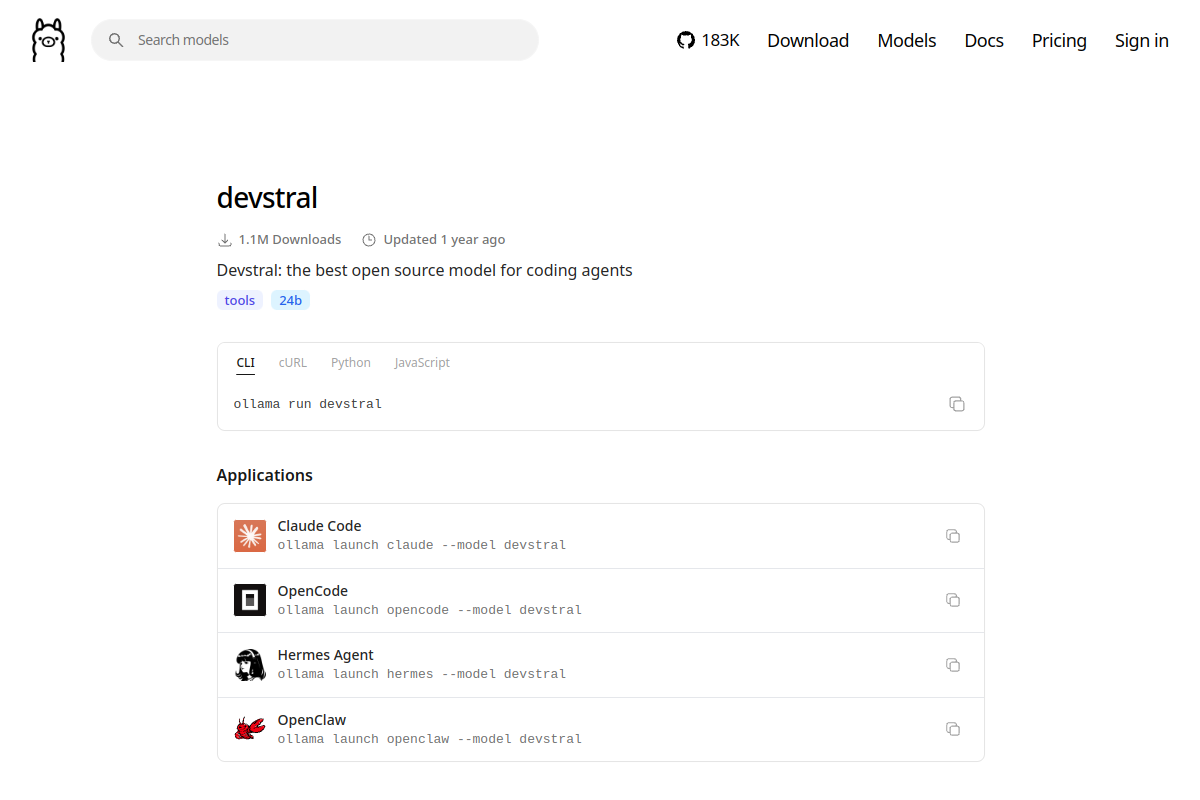Image resolution: width=1200 pixels, height=800 pixels.
Task: Click the OpenClaw red lobster icon
Action: click(x=250, y=729)
